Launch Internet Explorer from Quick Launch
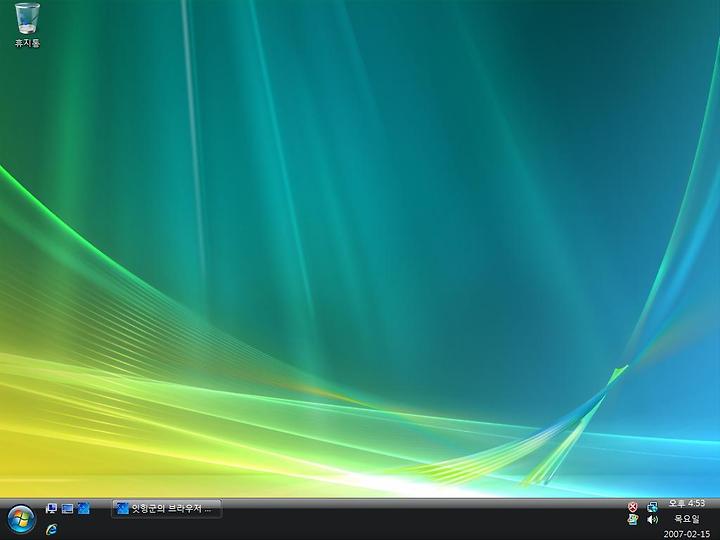The height and width of the screenshot is (540, 720). [51, 529]
